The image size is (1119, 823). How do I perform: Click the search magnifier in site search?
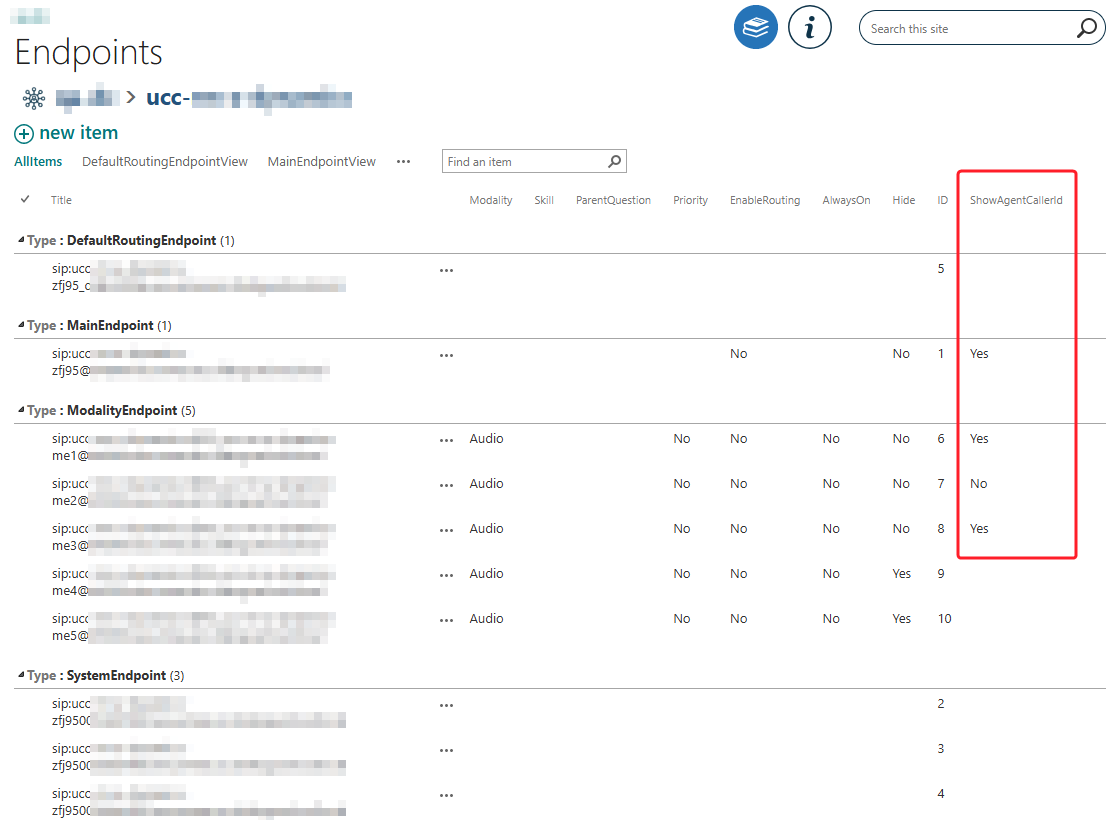[1087, 29]
